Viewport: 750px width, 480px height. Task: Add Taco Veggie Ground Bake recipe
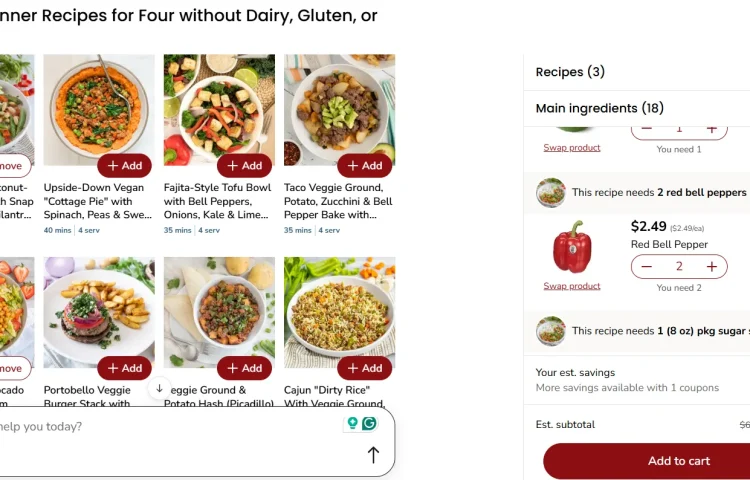[364, 166]
